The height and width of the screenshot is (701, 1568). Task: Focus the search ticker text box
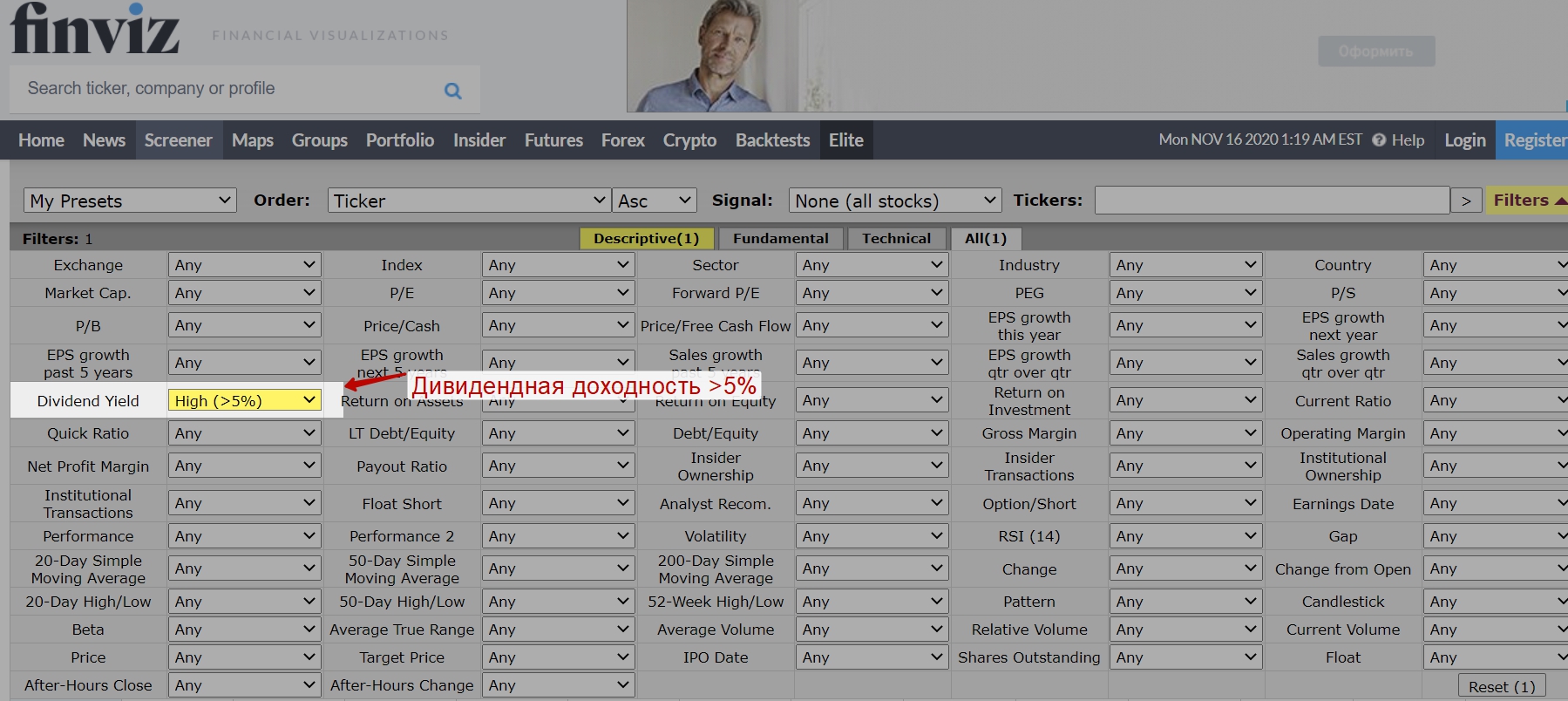pyautogui.click(x=227, y=89)
